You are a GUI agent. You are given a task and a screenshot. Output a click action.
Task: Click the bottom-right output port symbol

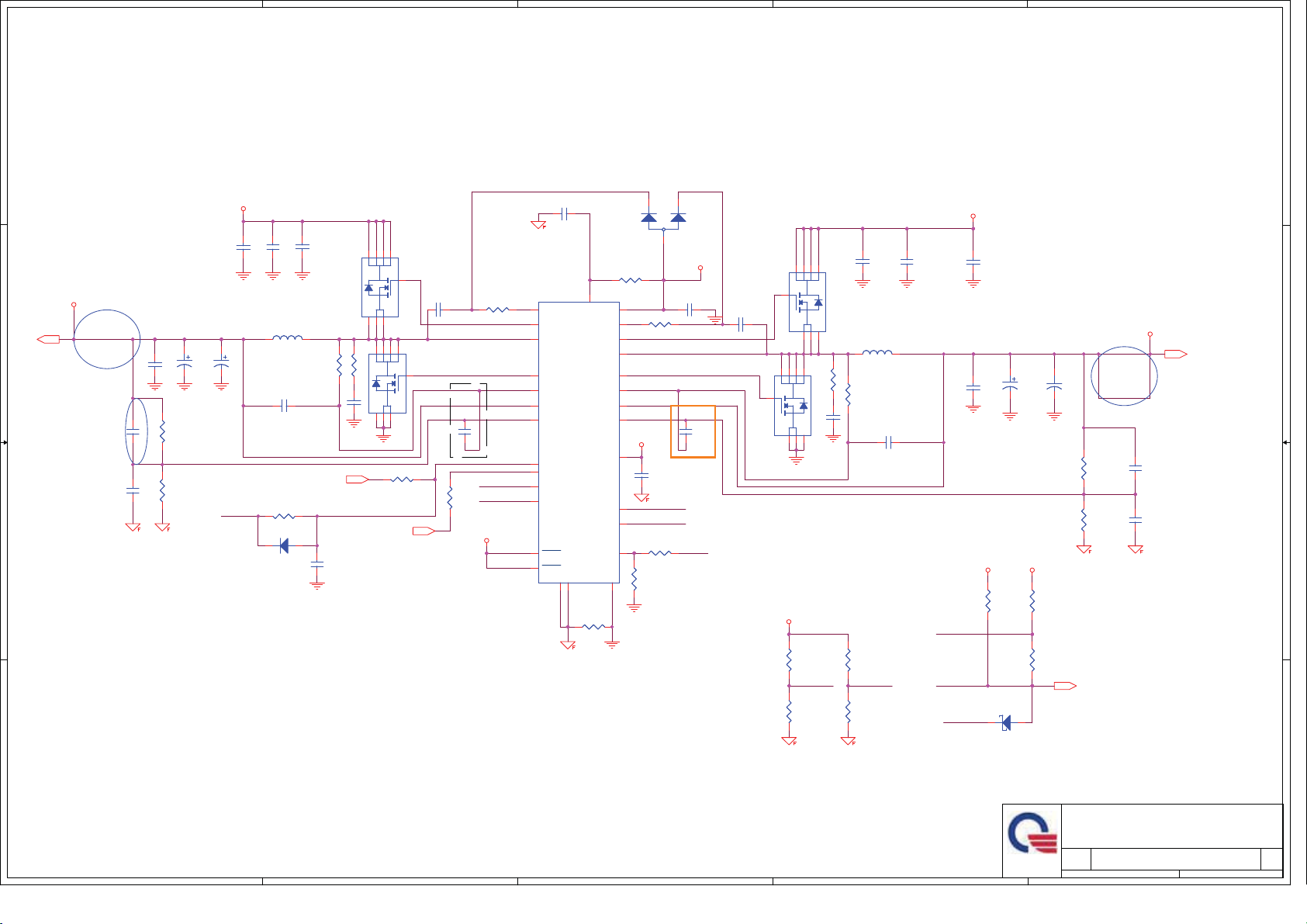[1065, 686]
